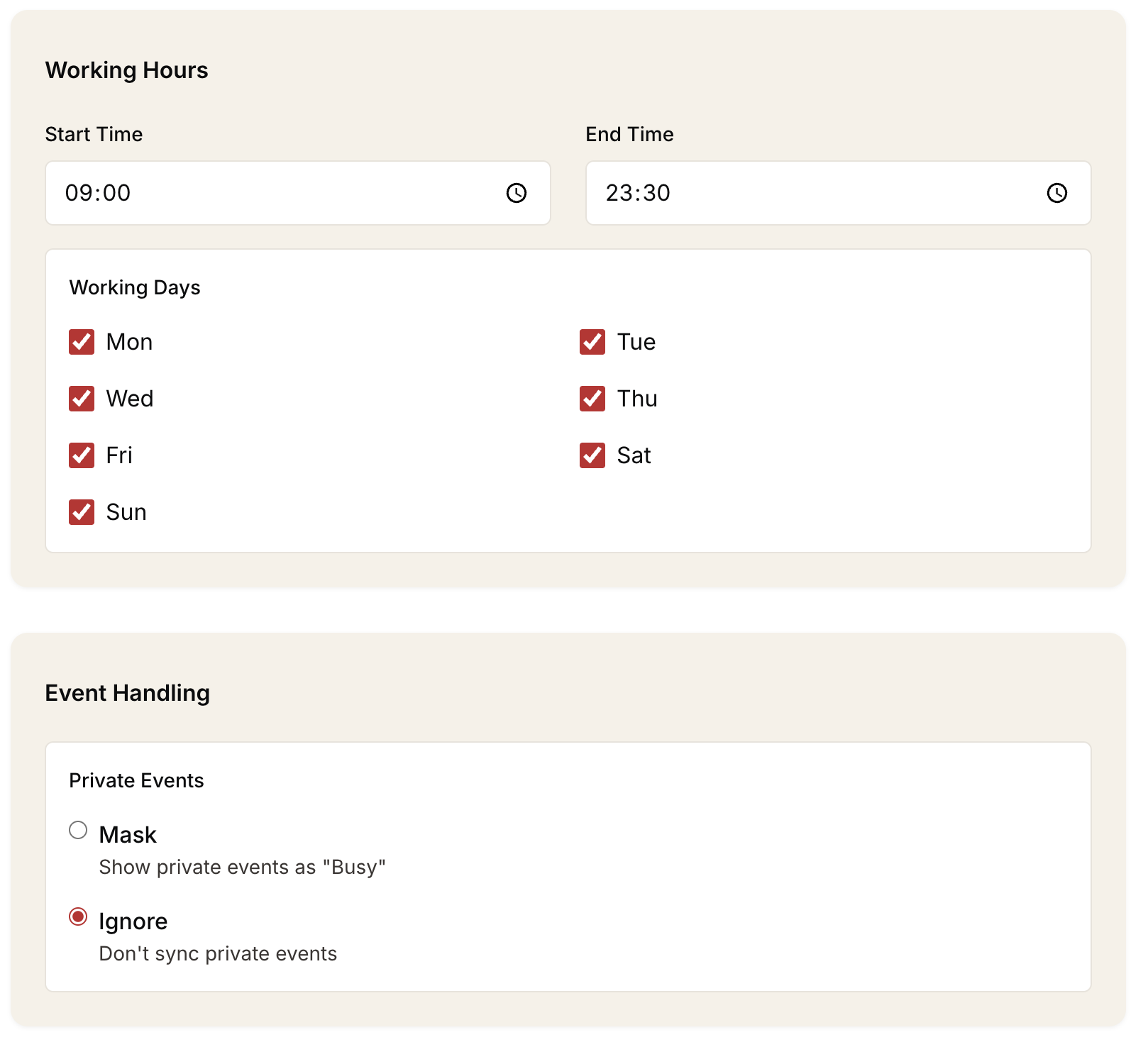Viewport: 1148px width, 1047px height.
Task: Disable Sat as a working day
Action: coord(592,455)
